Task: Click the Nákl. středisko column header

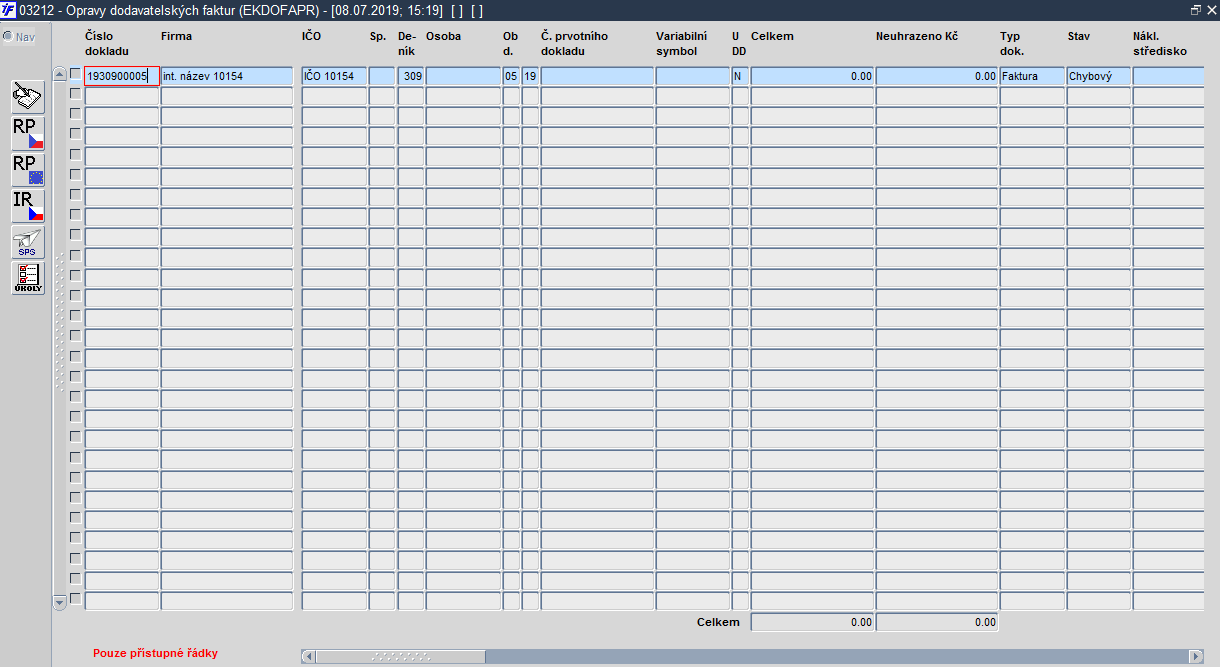Action: (1159, 43)
